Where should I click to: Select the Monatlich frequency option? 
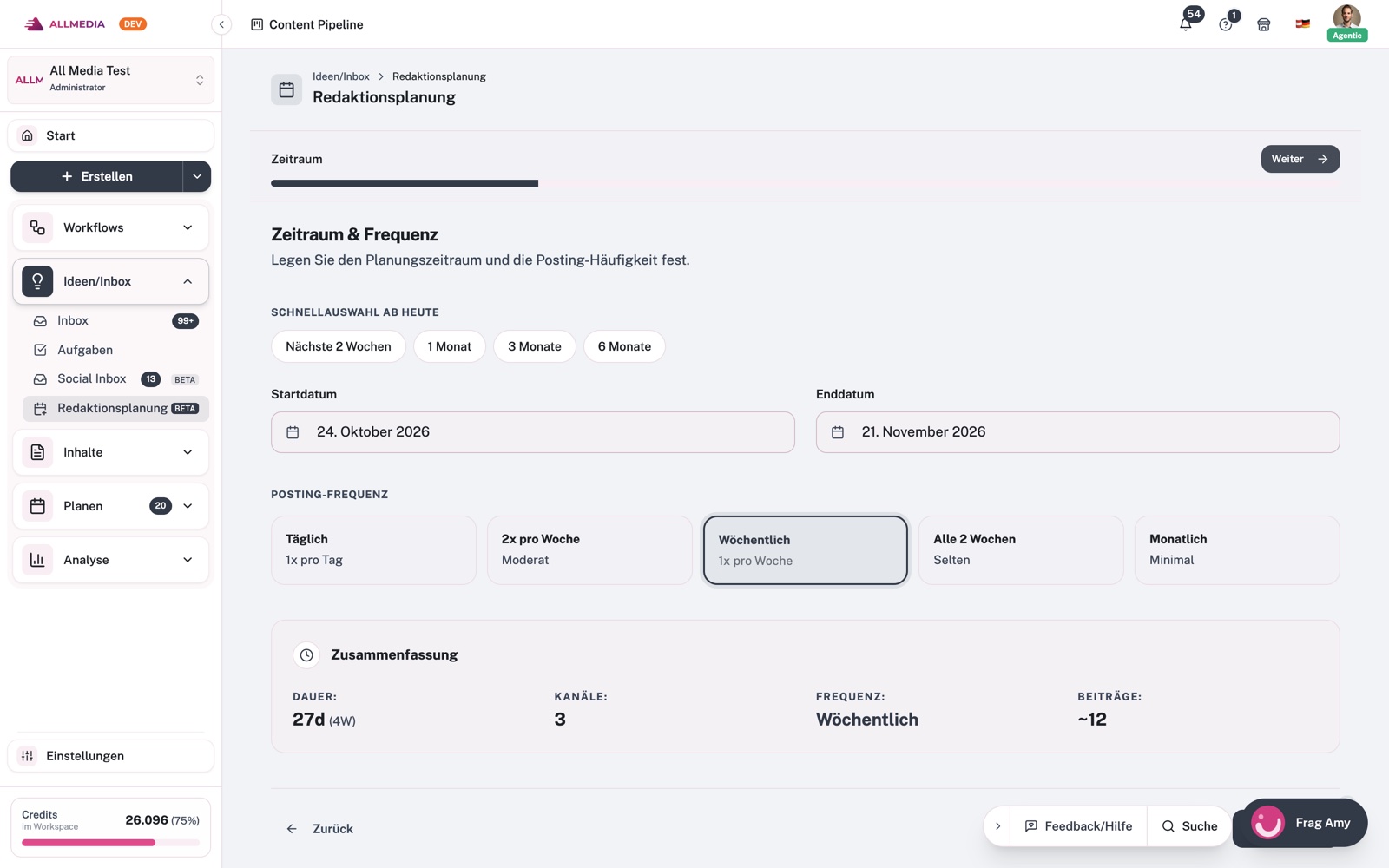coord(1237,550)
